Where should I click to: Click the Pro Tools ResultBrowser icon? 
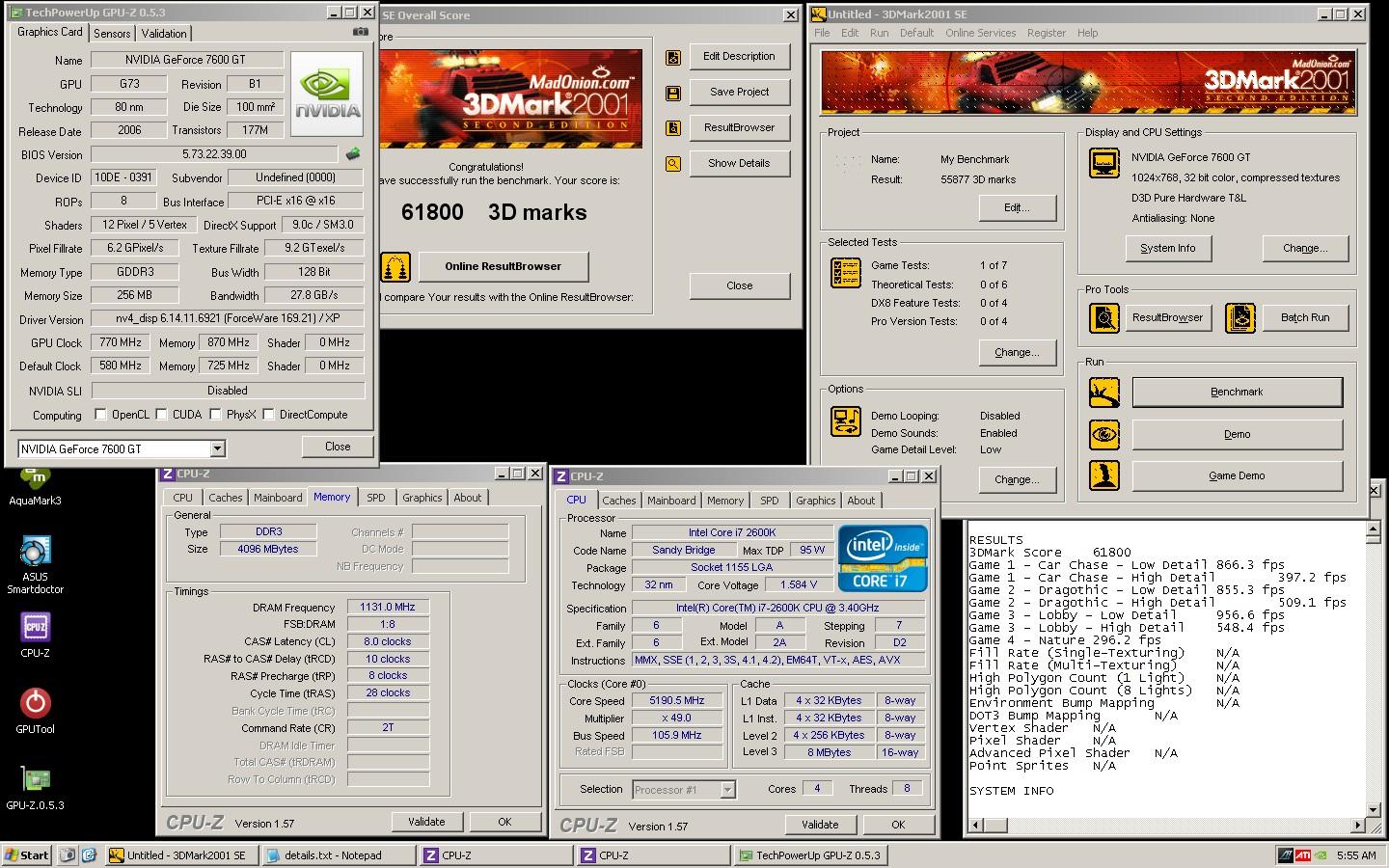pos(1104,317)
